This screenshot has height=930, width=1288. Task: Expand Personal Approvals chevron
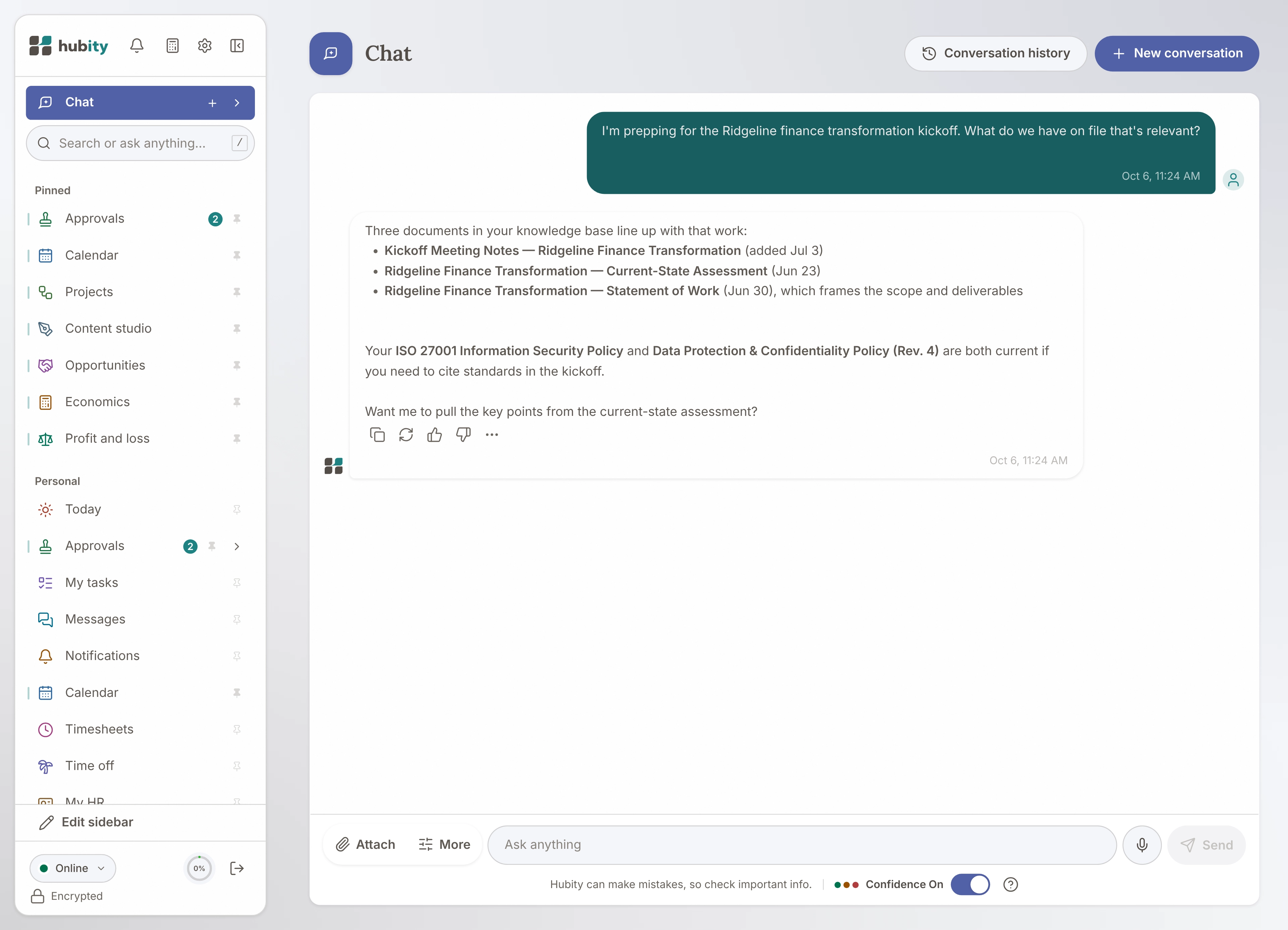point(237,547)
